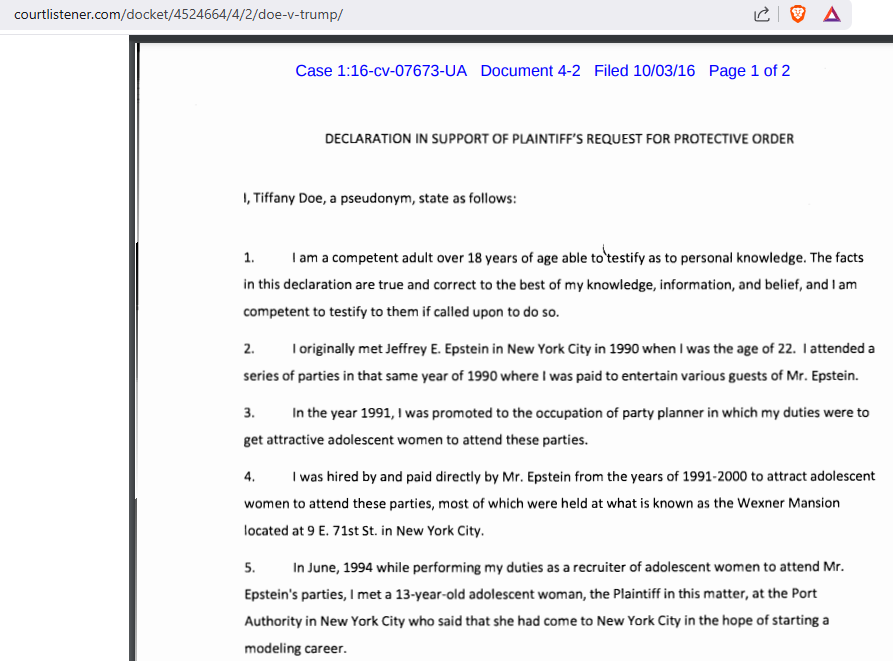Open Brave Shields lion icon
This screenshot has height=668, width=893.
[798, 14]
